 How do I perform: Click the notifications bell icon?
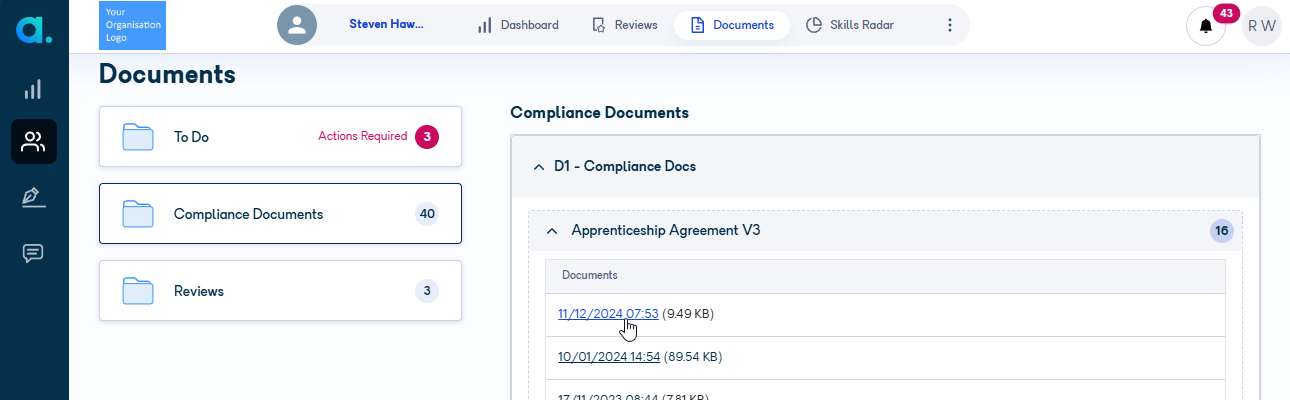tap(1206, 26)
